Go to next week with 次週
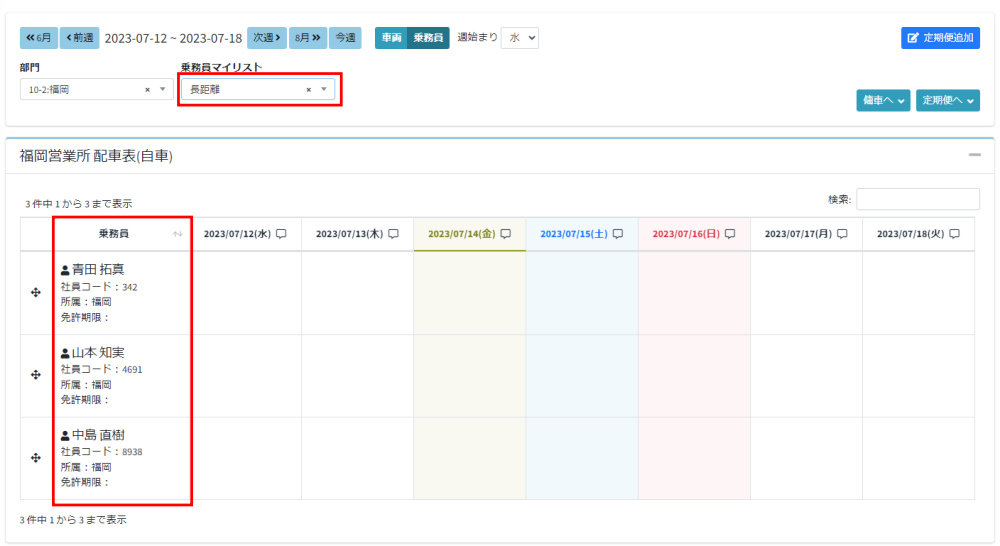 pyautogui.click(x=266, y=38)
